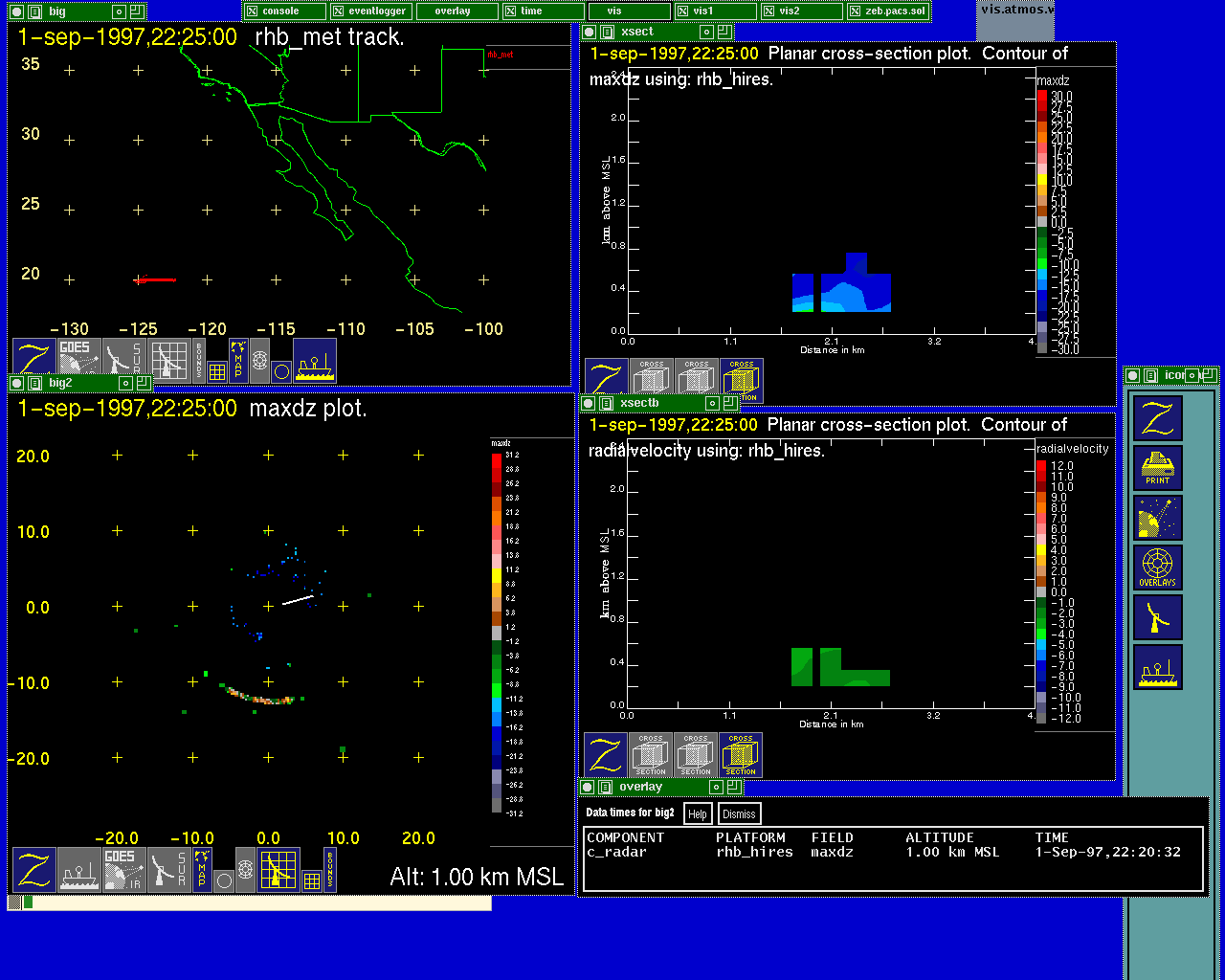Click the PRINT icon in the icon bar
The image size is (1225, 980).
point(1157,468)
